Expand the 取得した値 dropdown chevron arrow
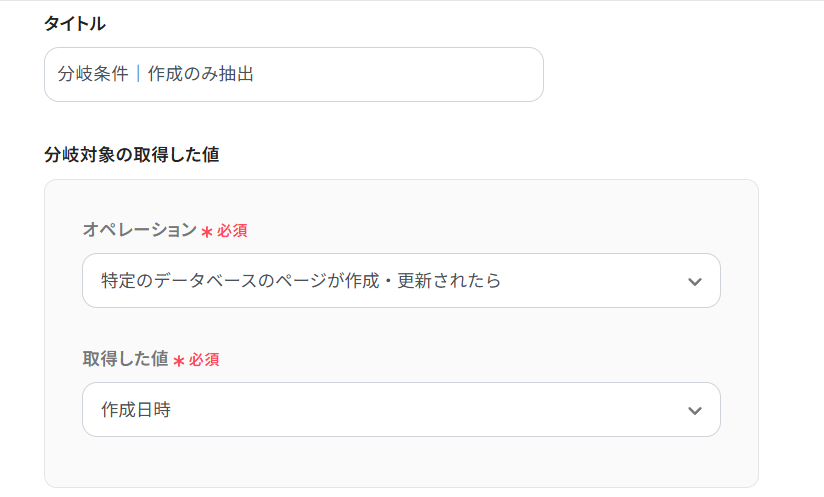824x497 pixels. 695,411
